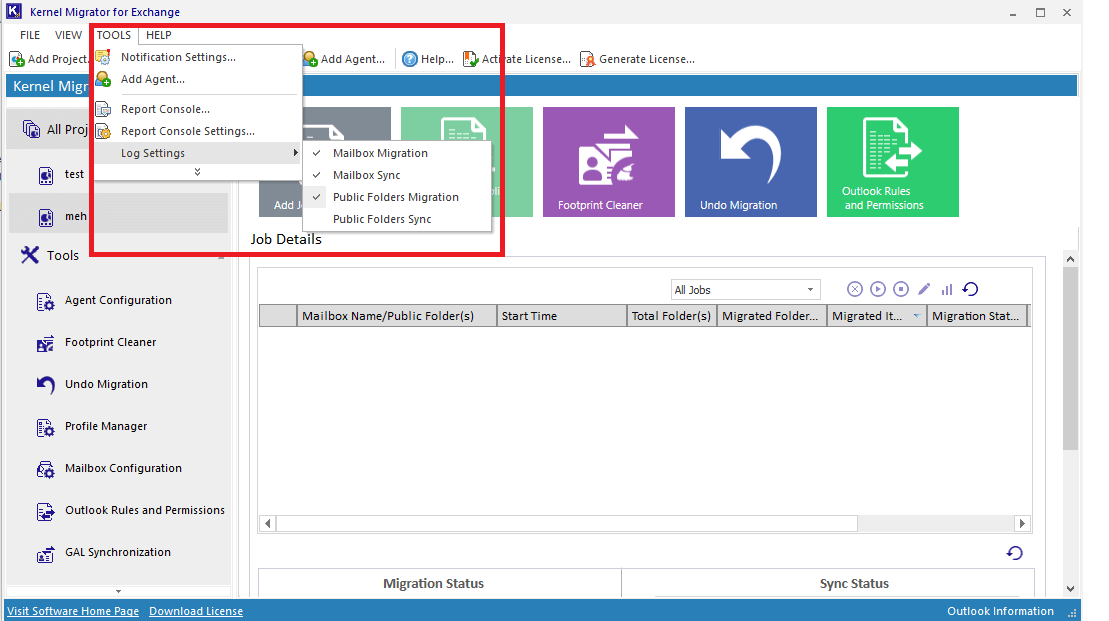Screen dimensions: 1109x621
Task: Click the Download License link
Action: click(196, 611)
